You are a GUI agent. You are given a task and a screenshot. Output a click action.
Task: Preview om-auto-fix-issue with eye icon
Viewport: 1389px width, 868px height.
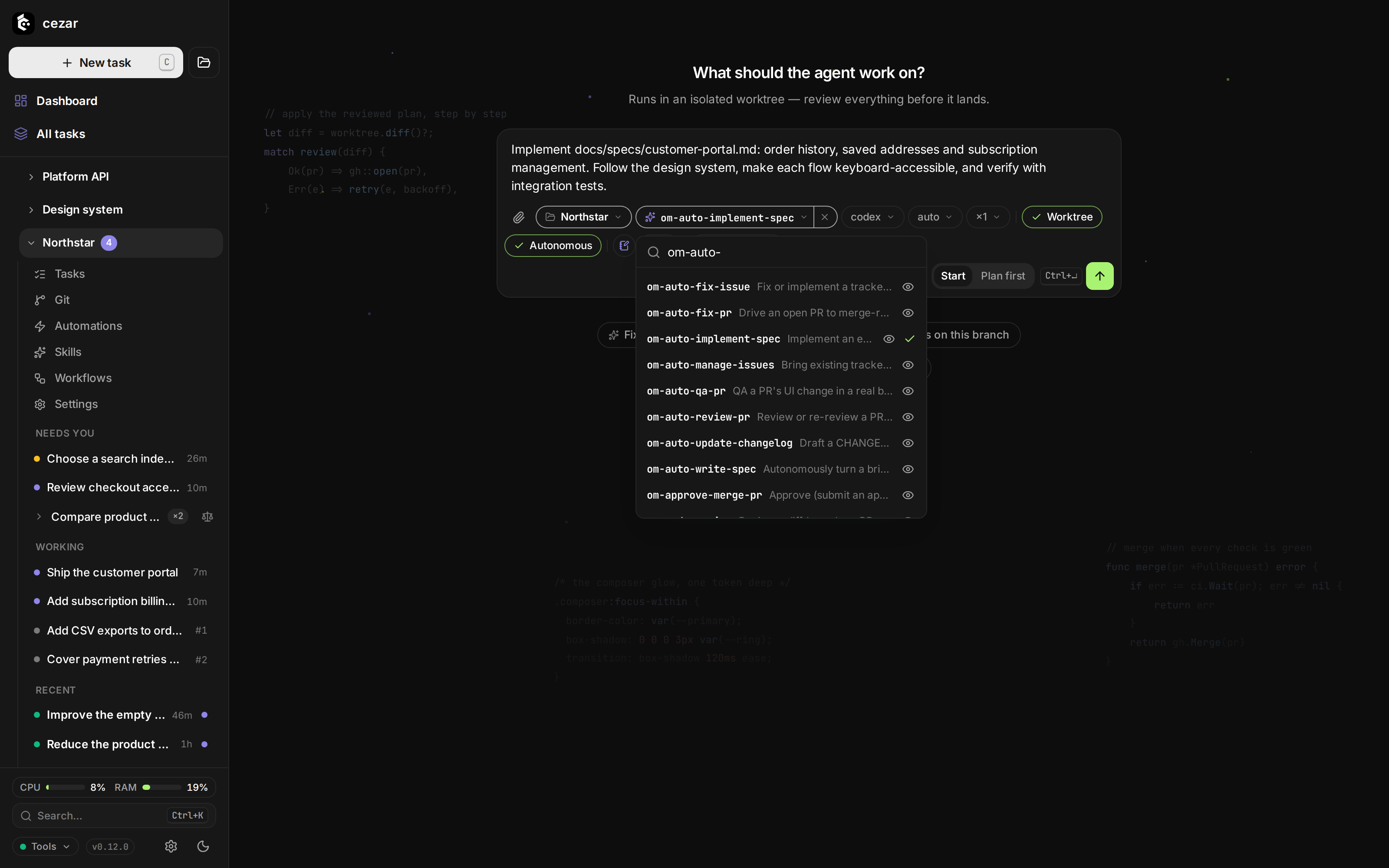908,286
